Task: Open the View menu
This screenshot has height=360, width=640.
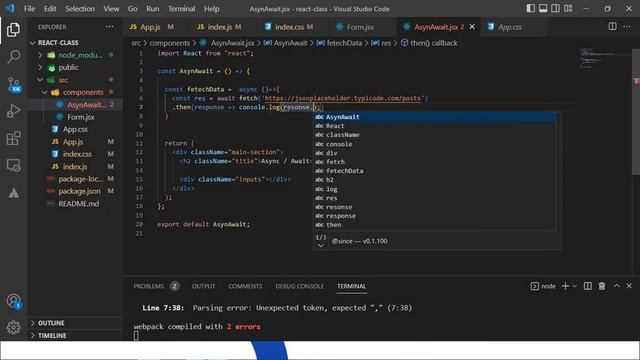Action: tap(111, 9)
